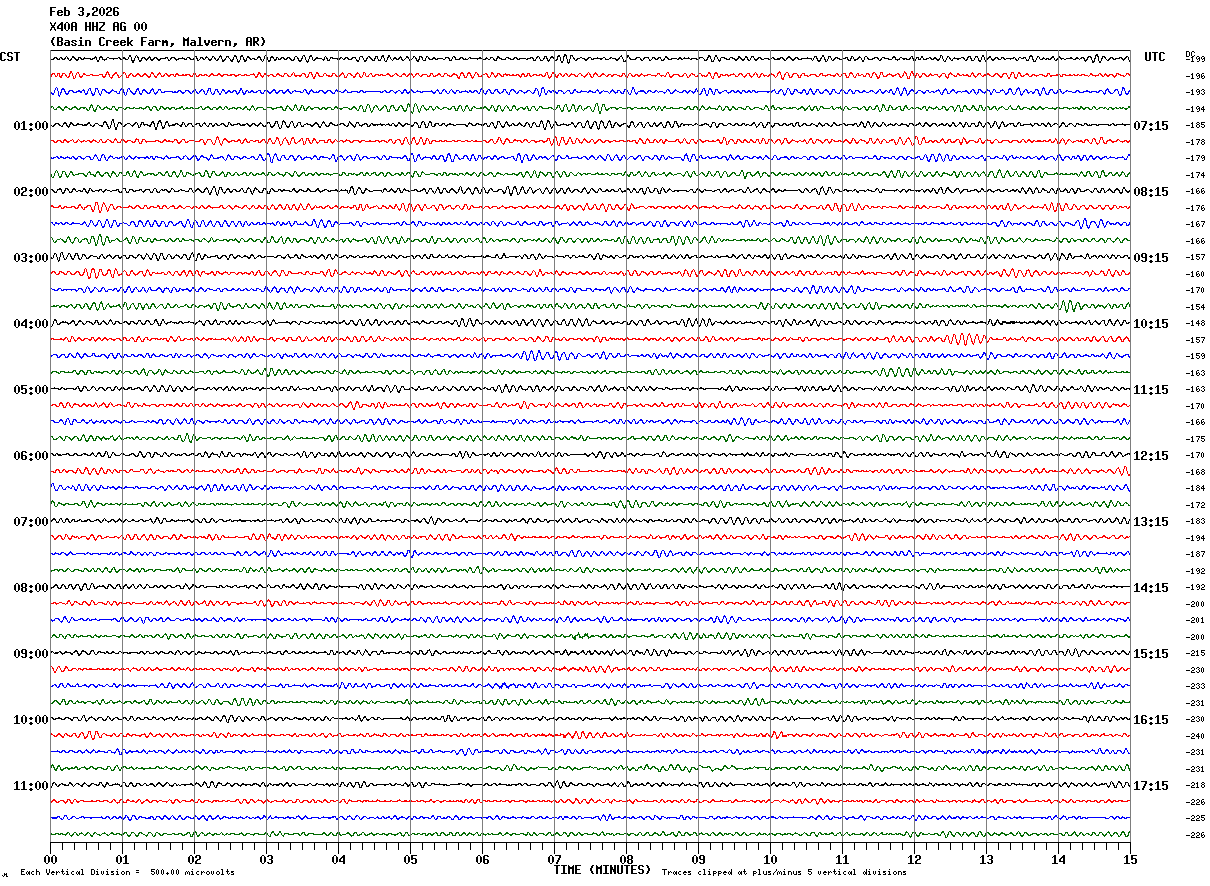The width and height of the screenshot is (1210, 886).
Task: Click the 08:15 UTC time label
Action: click(1151, 192)
